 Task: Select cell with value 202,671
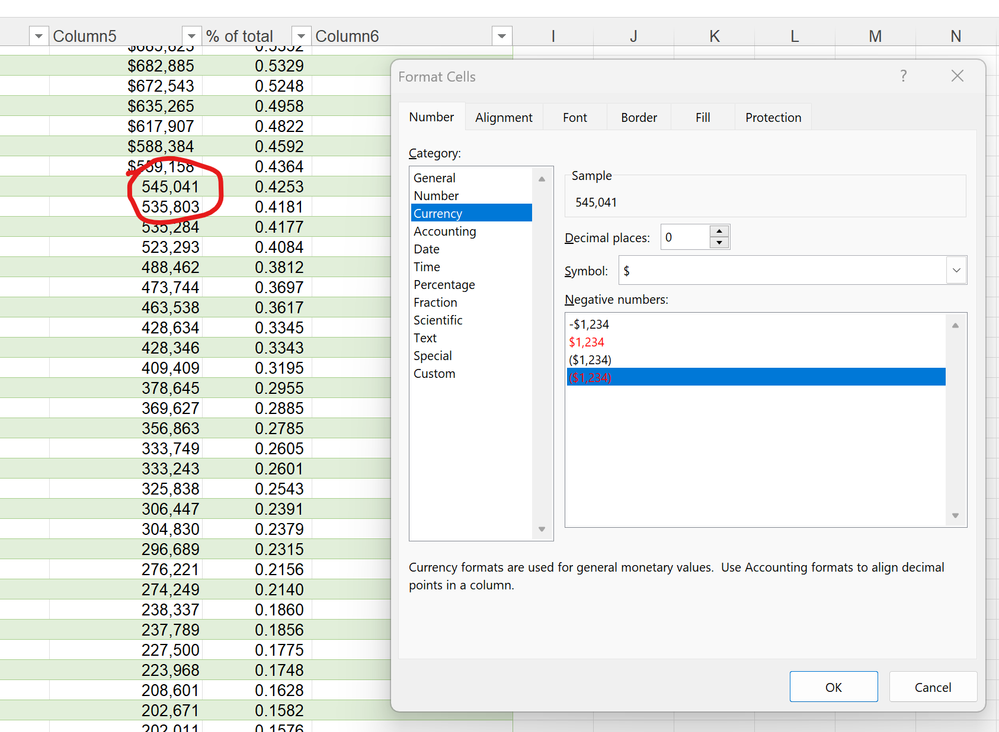126,710
